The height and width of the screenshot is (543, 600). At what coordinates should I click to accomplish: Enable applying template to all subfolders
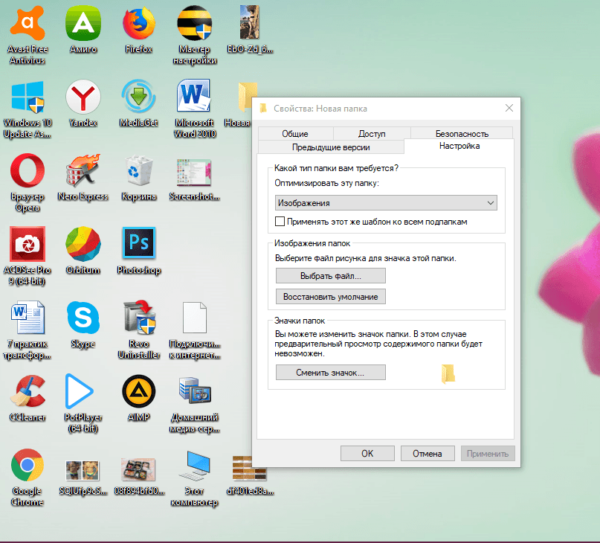tap(280, 222)
